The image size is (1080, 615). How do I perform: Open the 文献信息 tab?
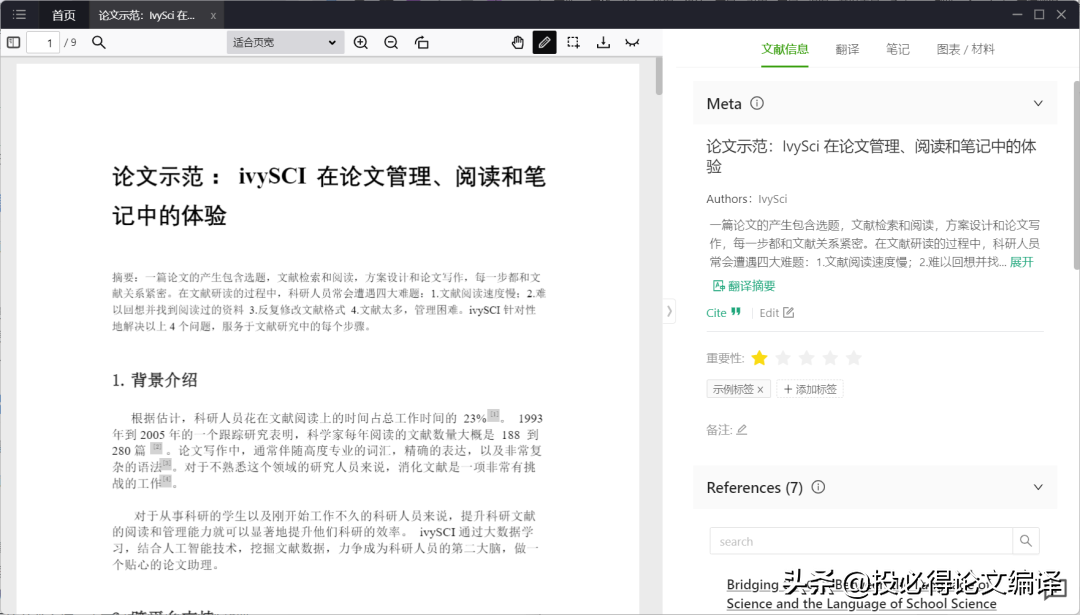click(x=785, y=49)
